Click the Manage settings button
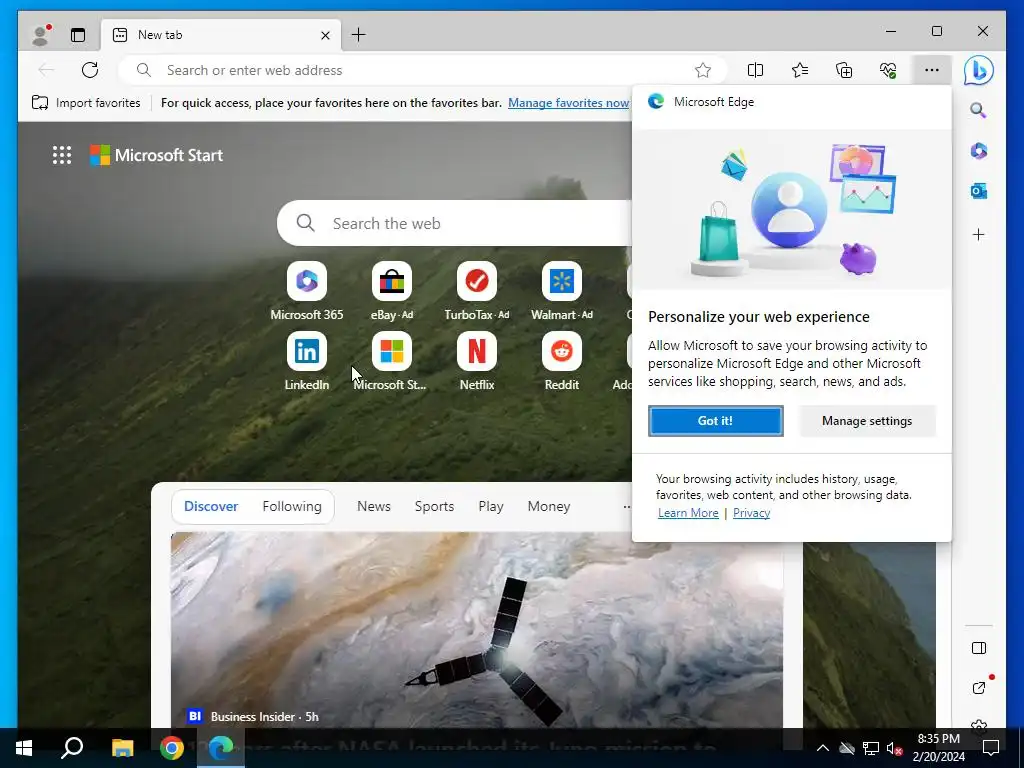 click(867, 421)
